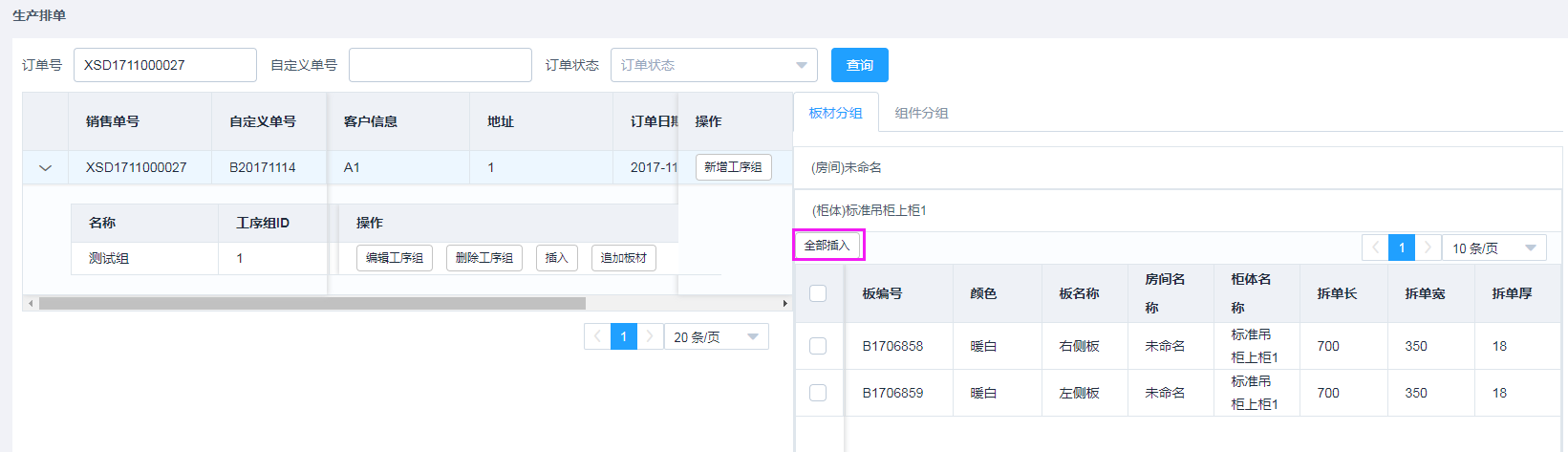Click the 生产排单 page title
Image resolution: width=1568 pixels, height=452 pixels.
39,15
